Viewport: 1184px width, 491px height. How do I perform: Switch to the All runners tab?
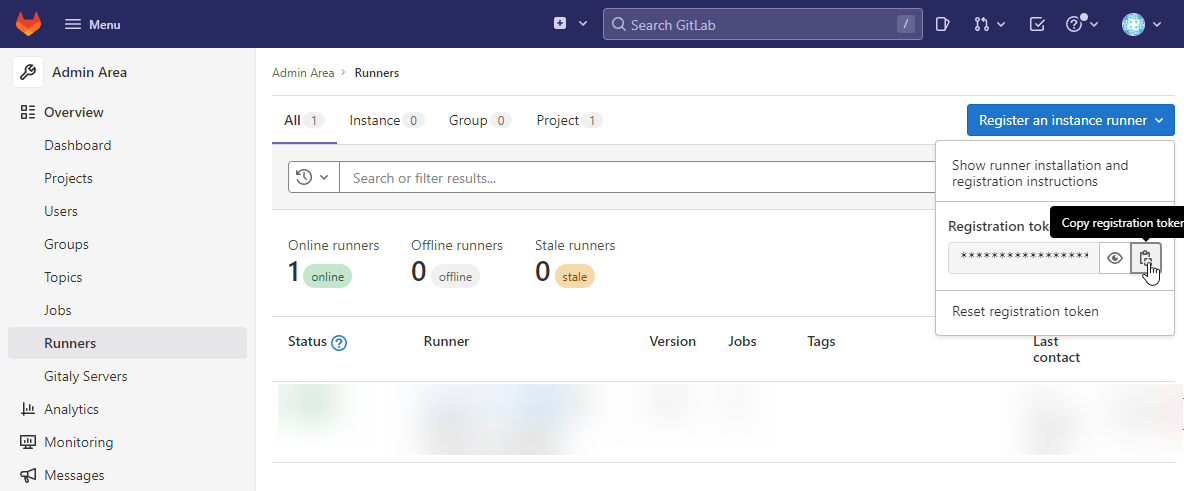304,120
